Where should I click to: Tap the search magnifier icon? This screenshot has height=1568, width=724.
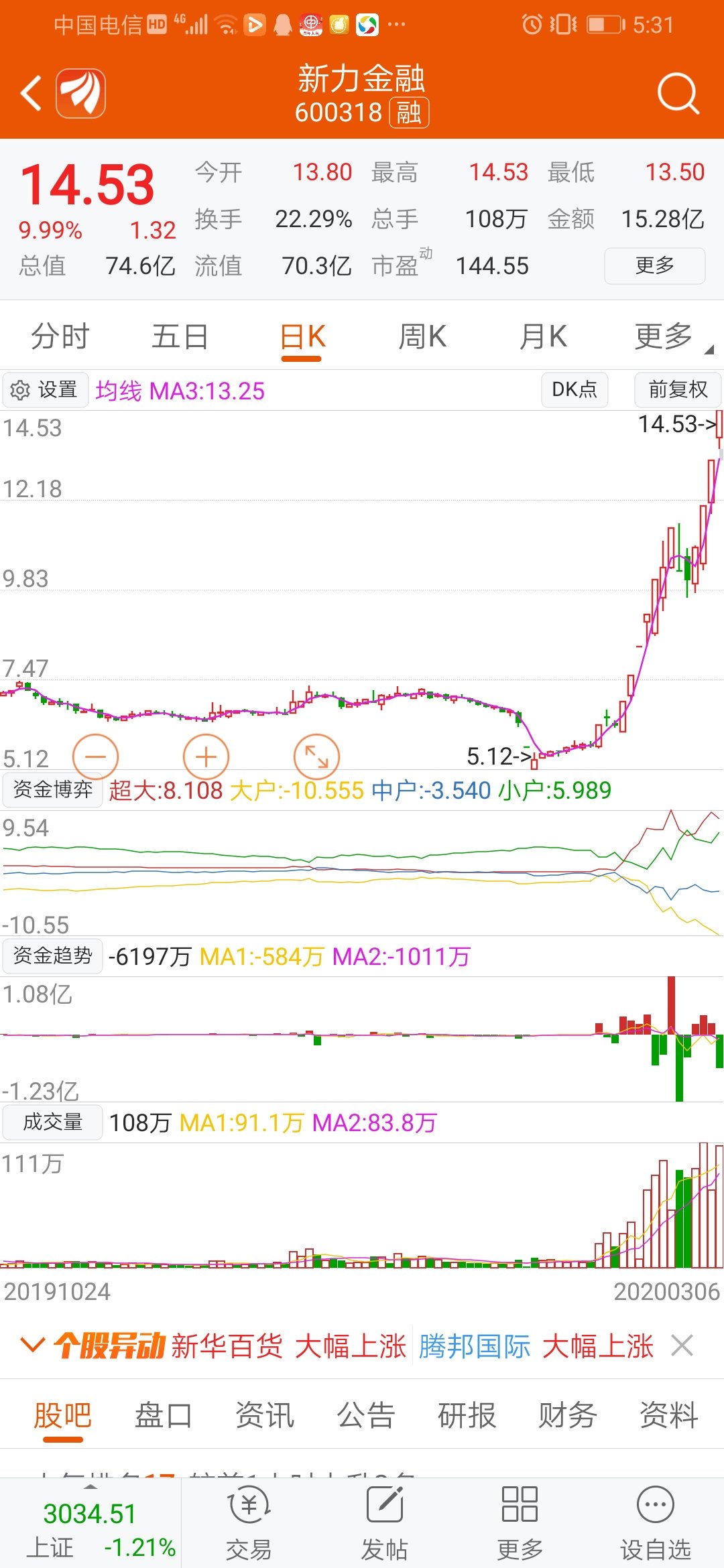(678, 94)
